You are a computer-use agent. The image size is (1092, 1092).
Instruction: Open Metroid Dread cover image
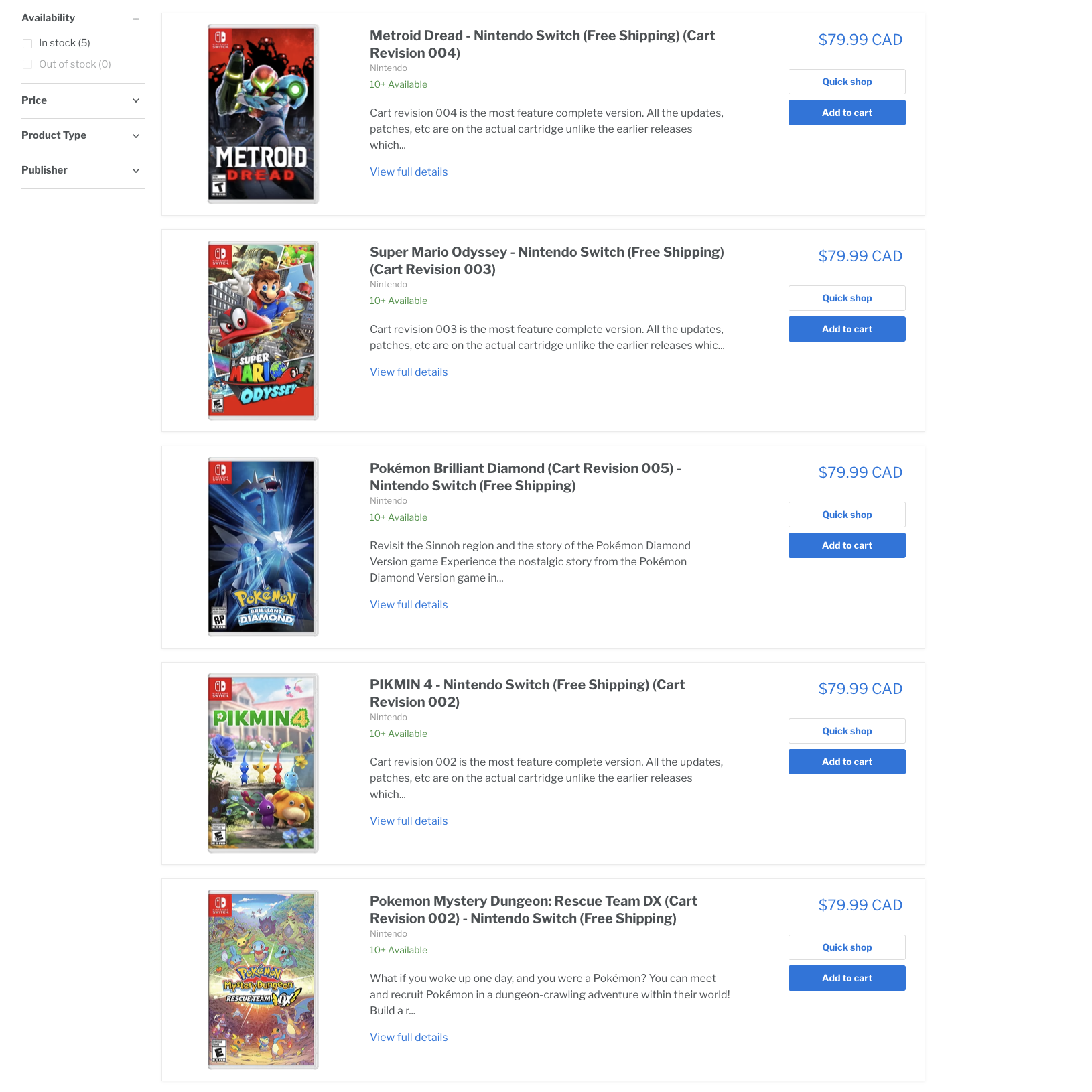pos(263,114)
